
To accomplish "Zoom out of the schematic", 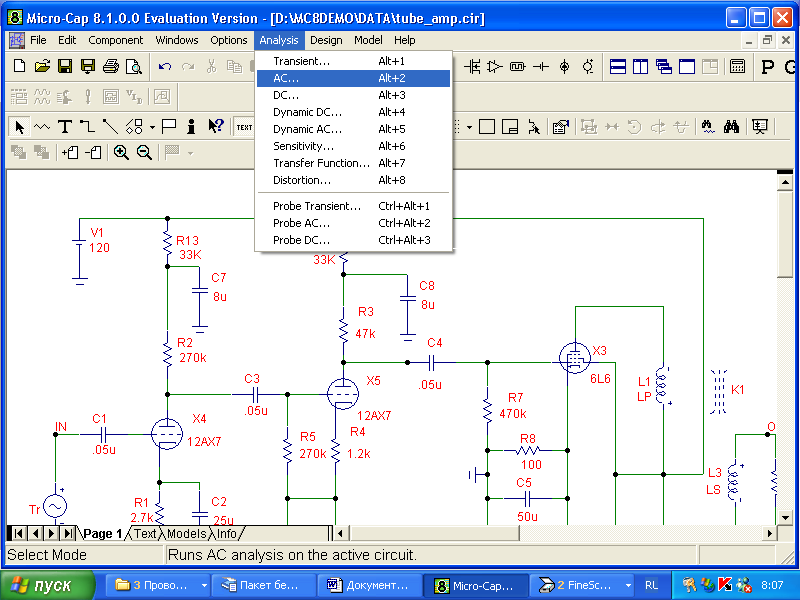I will [144, 152].
